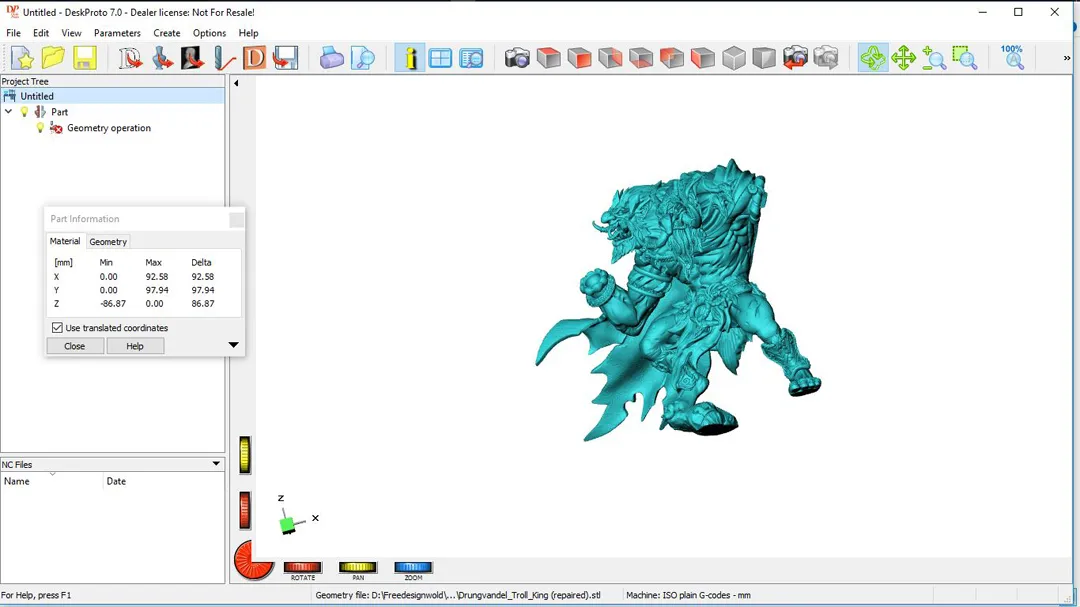Viewport: 1080px width, 607px height.
Task: Select the dark gray isometric cube view
Action: [764, 59]
